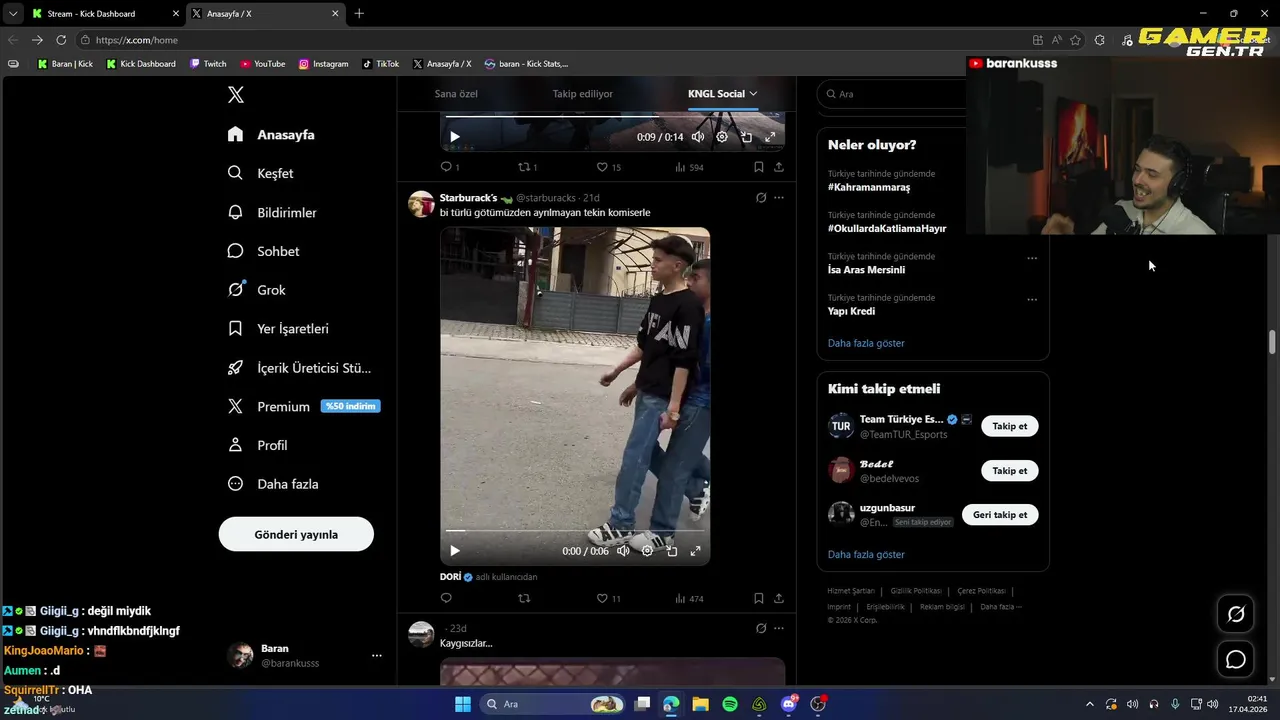
Task: Toggle picture-in-picture on Starburack's video
Action: (671, 551)
